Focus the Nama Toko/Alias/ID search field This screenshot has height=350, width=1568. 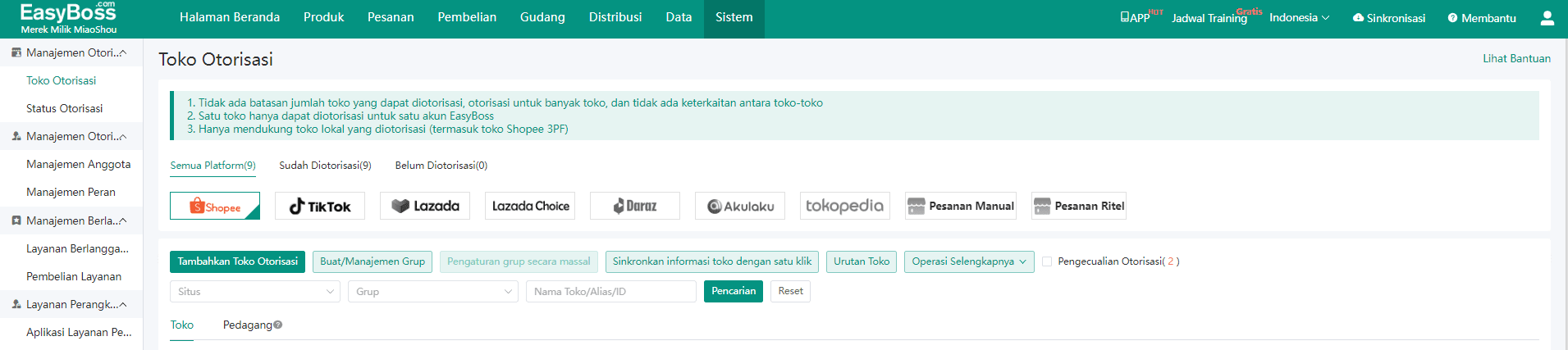(x=611, y=292)
